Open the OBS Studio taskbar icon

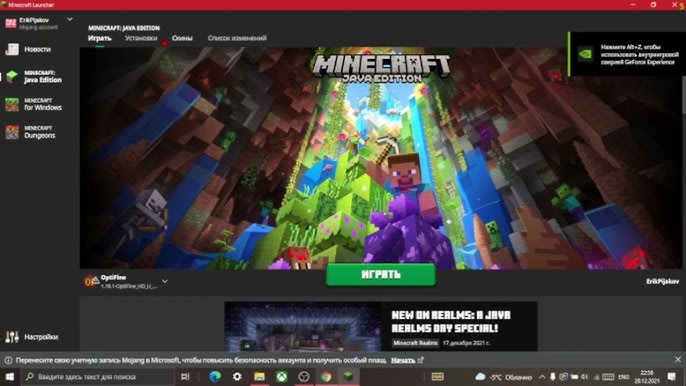[304, 376]
